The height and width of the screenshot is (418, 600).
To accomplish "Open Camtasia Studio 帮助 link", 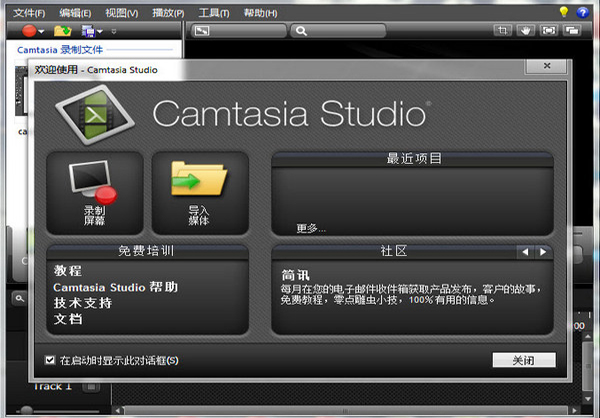I will point(116,287).
